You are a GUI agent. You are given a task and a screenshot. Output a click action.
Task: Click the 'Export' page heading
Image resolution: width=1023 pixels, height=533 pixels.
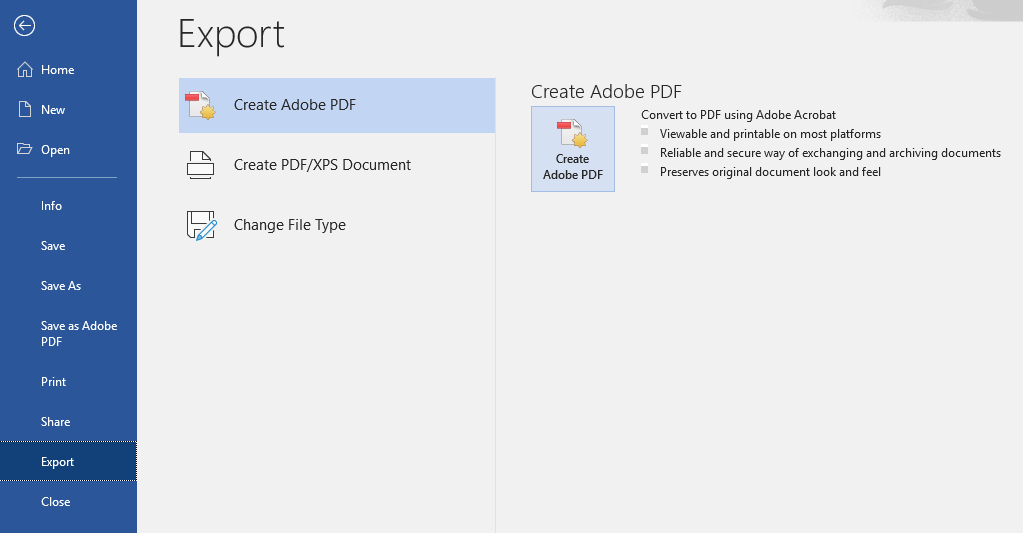coord(232,35)
